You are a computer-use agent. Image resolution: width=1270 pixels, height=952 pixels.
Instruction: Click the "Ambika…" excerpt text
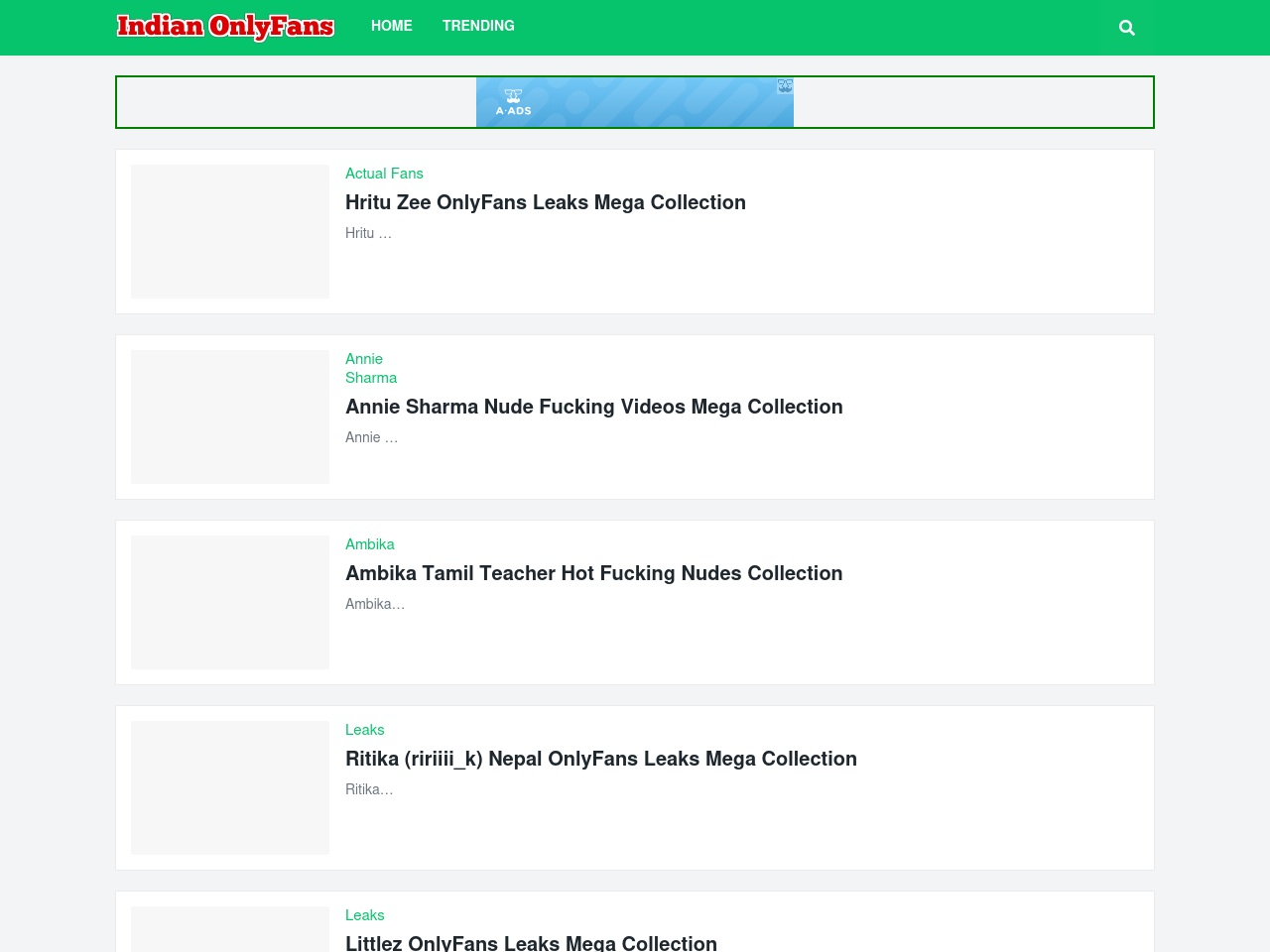(x=375, y=604)
